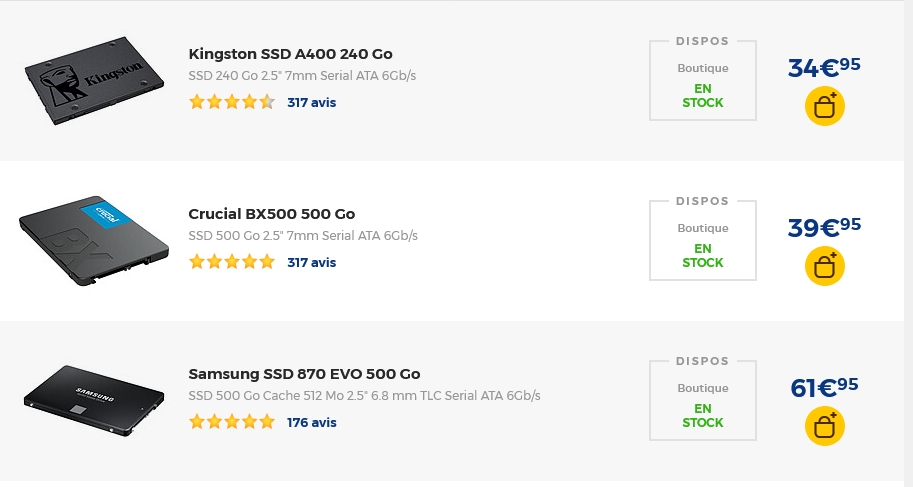Click Samsung 870 EVO product image
This screenshot has height=487, width=913.
93,401
